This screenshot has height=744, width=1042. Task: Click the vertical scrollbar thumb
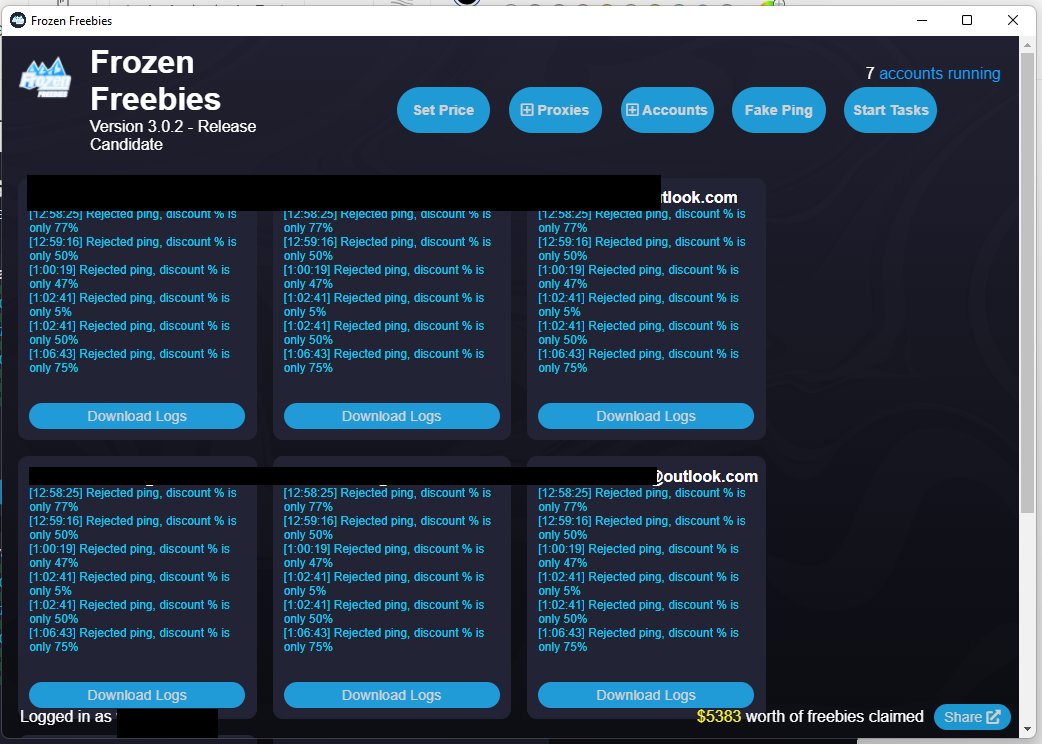pyautogui.click(x=1028, y=280)
